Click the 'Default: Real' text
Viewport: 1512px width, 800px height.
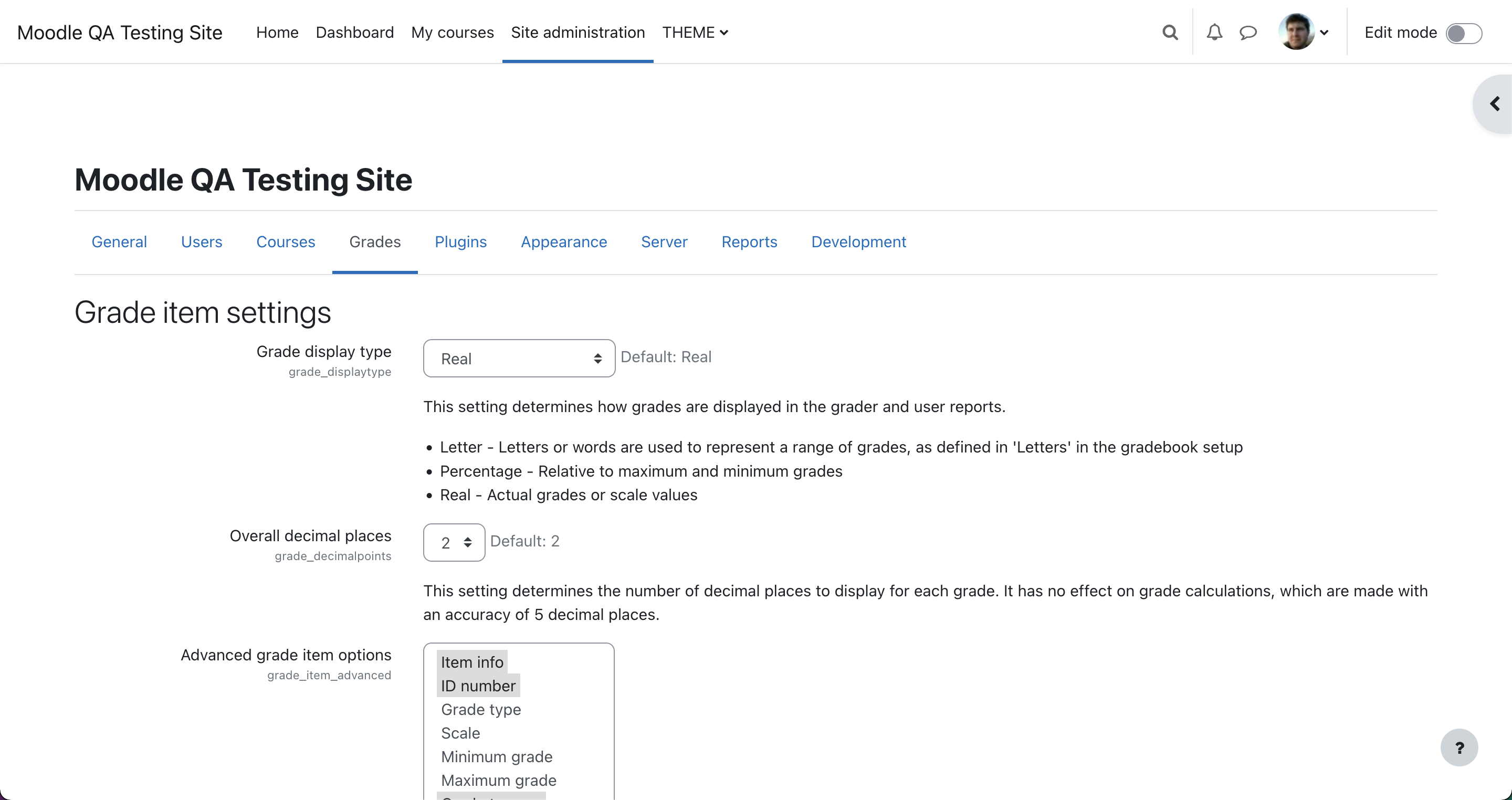pyautogui.click(x=666, y=357)
